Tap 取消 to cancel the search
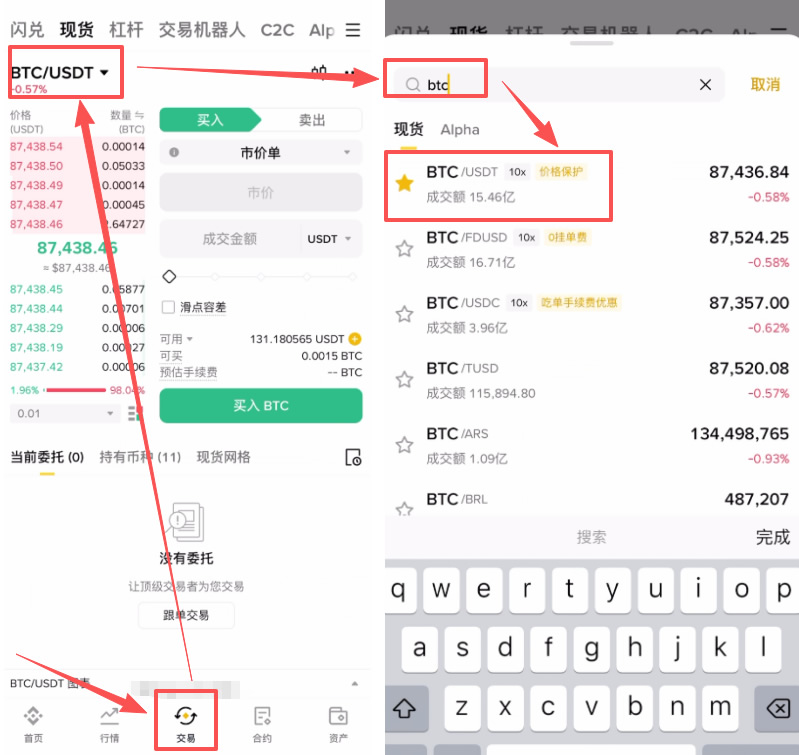The height and width of the screenshot is (755, 799). click(x=765, y=85)
